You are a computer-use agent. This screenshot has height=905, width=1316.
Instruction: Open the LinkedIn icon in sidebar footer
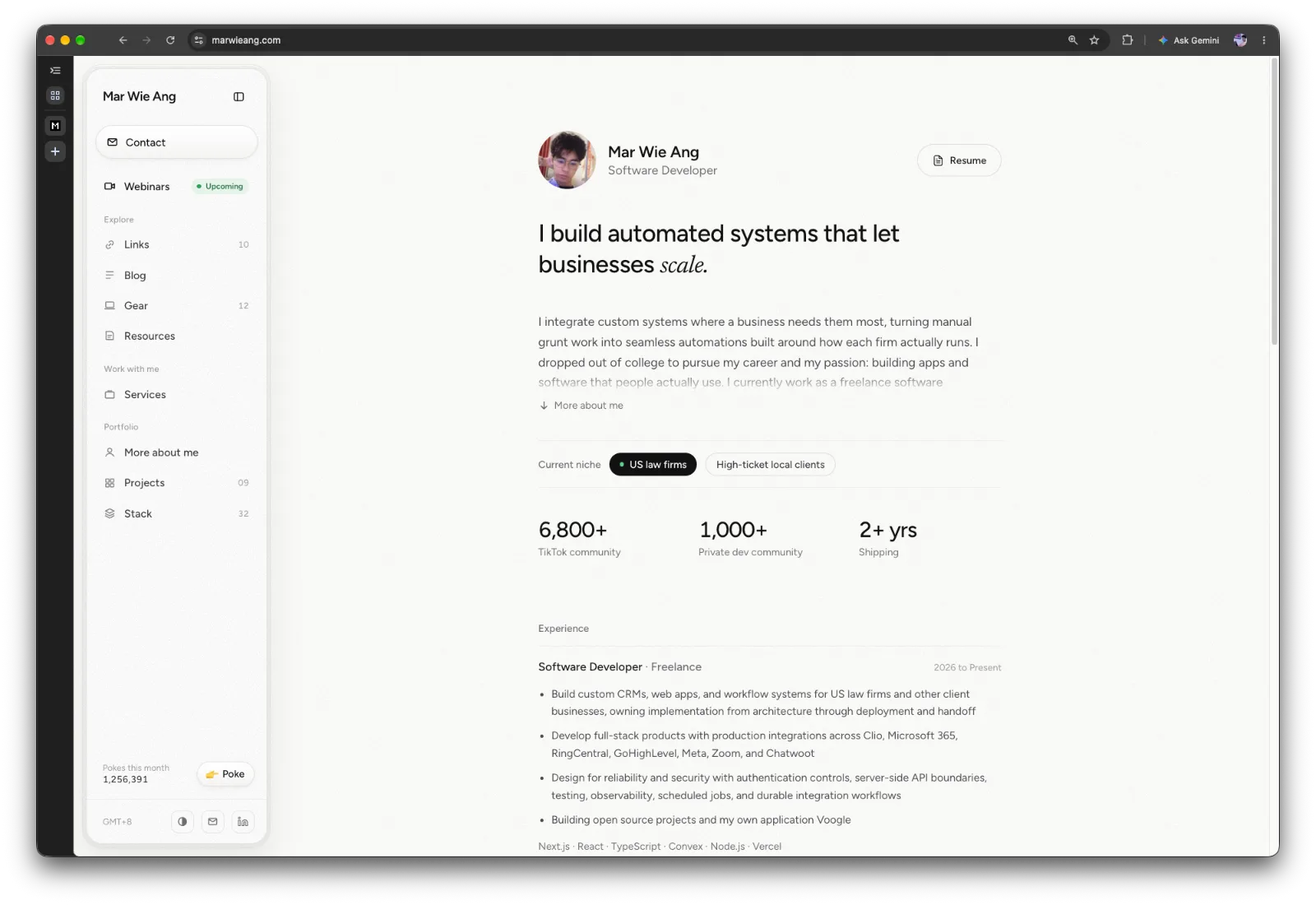243,821
